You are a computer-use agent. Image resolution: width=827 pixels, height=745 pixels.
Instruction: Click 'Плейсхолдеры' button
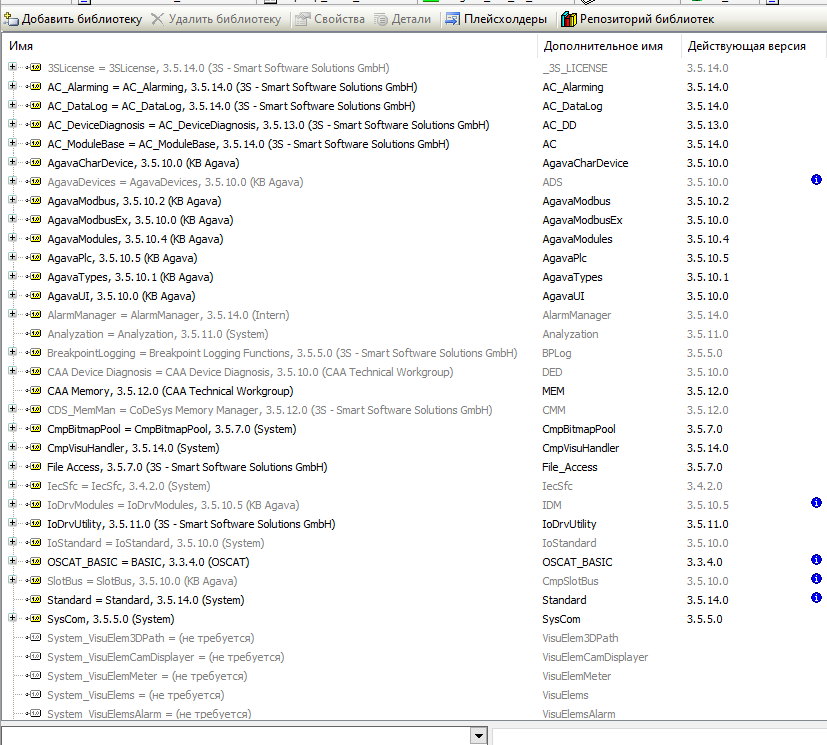496,19
